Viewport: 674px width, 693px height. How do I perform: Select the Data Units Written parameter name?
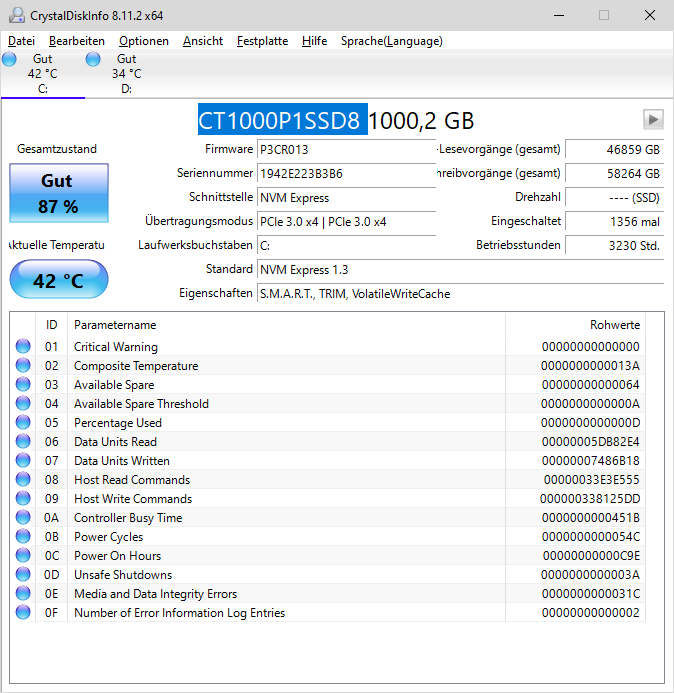click(122, 461)
